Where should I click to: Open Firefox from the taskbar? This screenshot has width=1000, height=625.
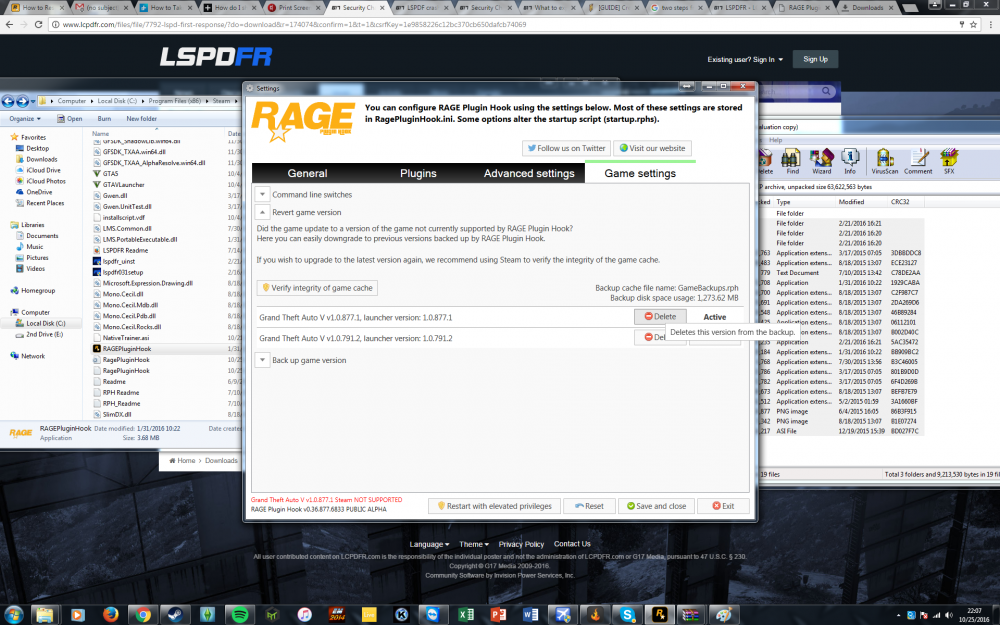coord(110,614)
